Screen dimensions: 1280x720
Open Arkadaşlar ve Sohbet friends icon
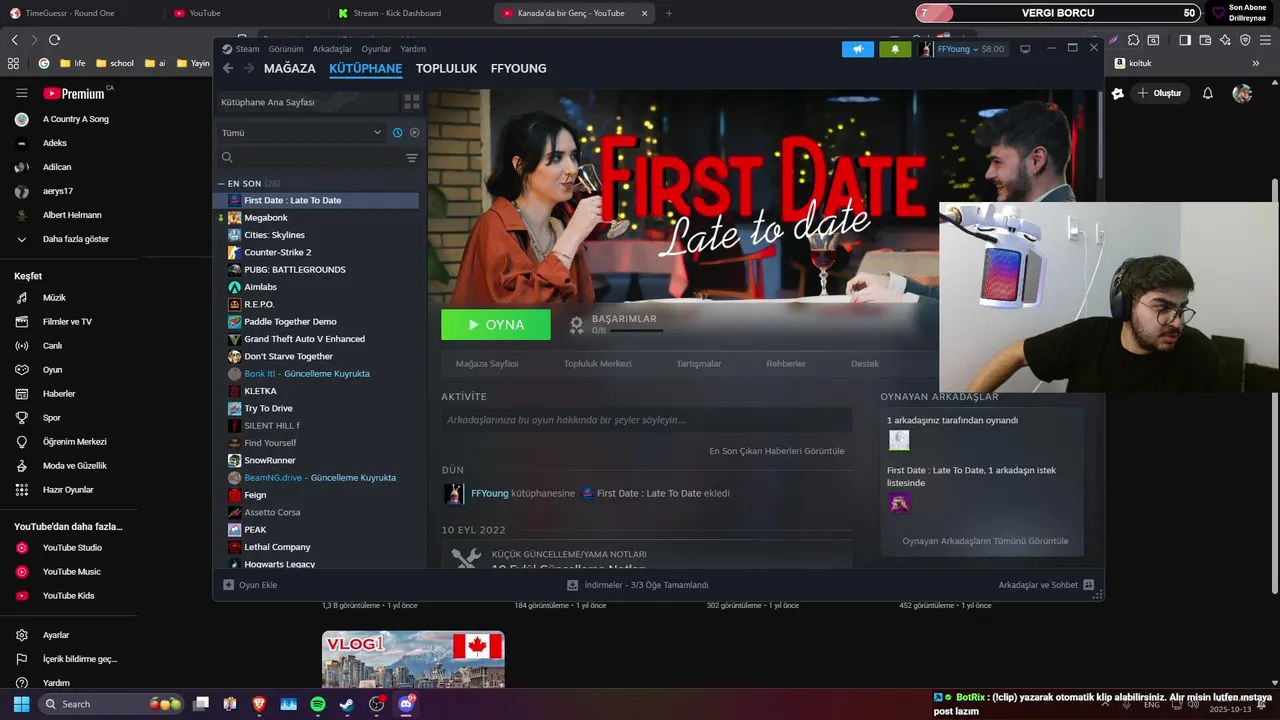point(1088,585)
